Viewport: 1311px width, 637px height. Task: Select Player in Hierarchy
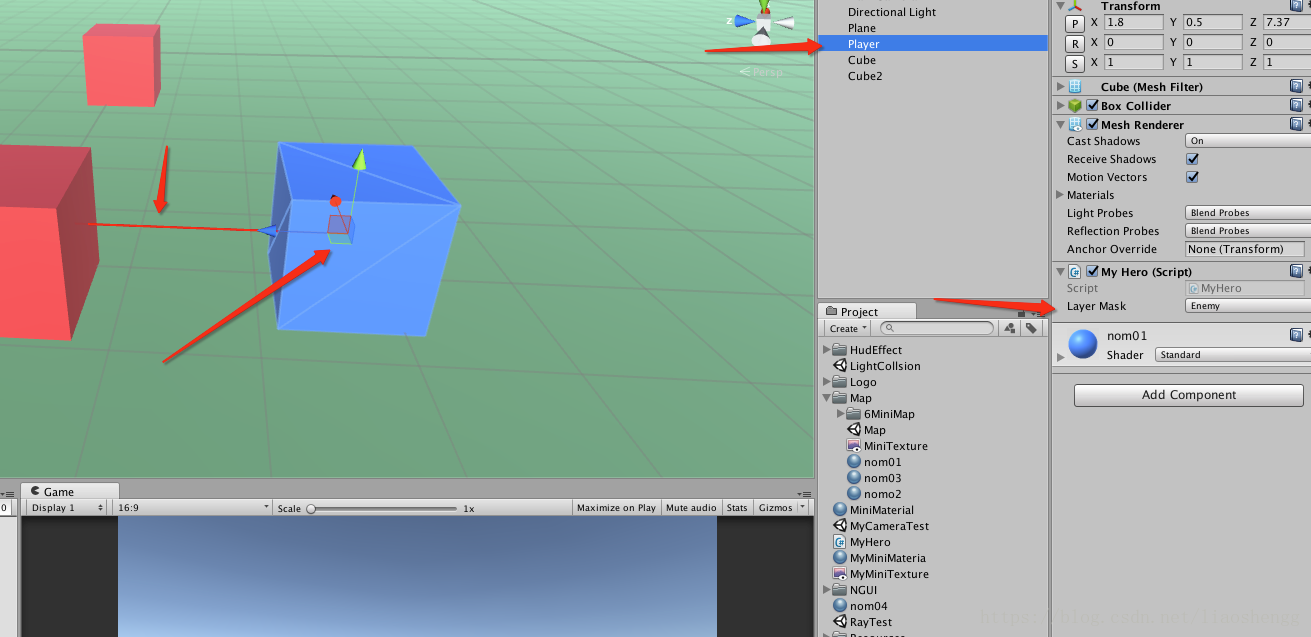[932, 44]
